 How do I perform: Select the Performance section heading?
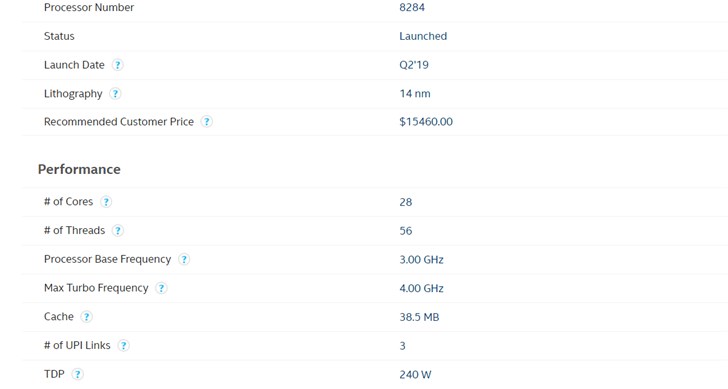(x=79, y=169)
